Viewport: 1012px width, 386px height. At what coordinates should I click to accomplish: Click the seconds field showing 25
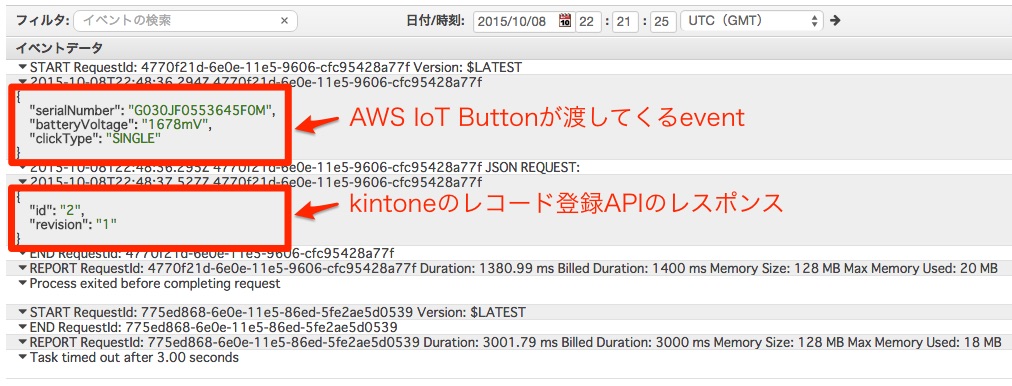(x=662, y=21)
